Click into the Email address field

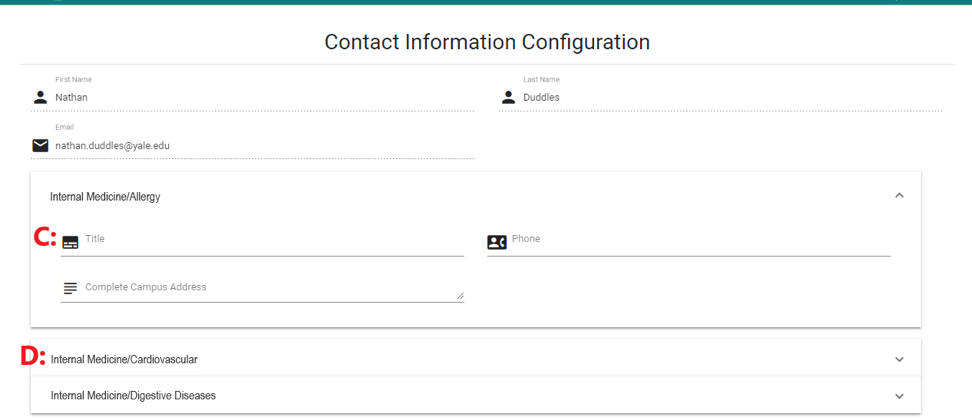pos(260,146)
